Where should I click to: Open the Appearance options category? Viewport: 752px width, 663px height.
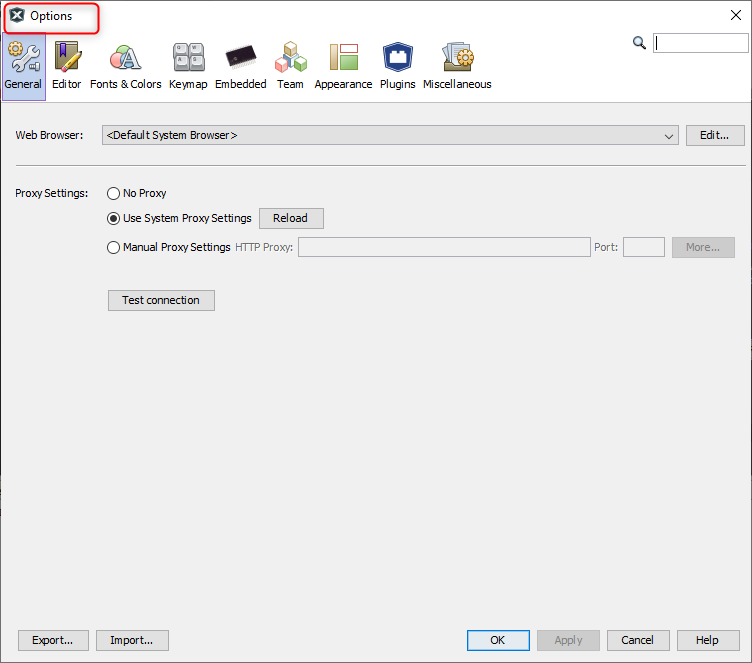(343, 66)
